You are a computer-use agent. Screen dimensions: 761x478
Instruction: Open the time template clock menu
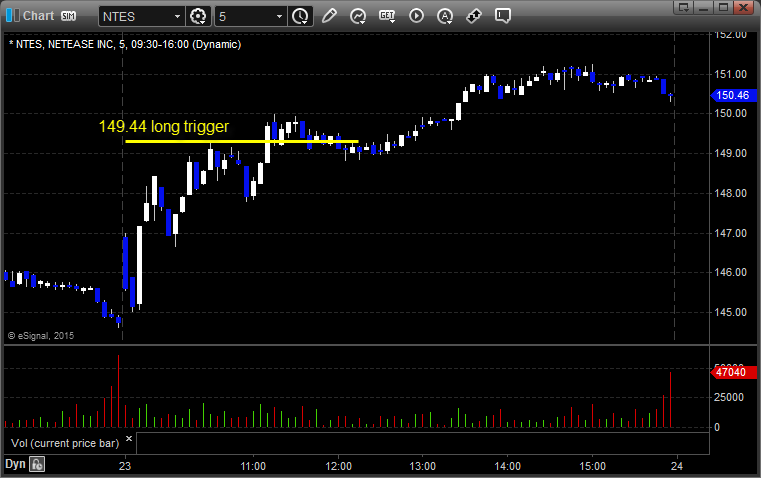tap(300, 16)
